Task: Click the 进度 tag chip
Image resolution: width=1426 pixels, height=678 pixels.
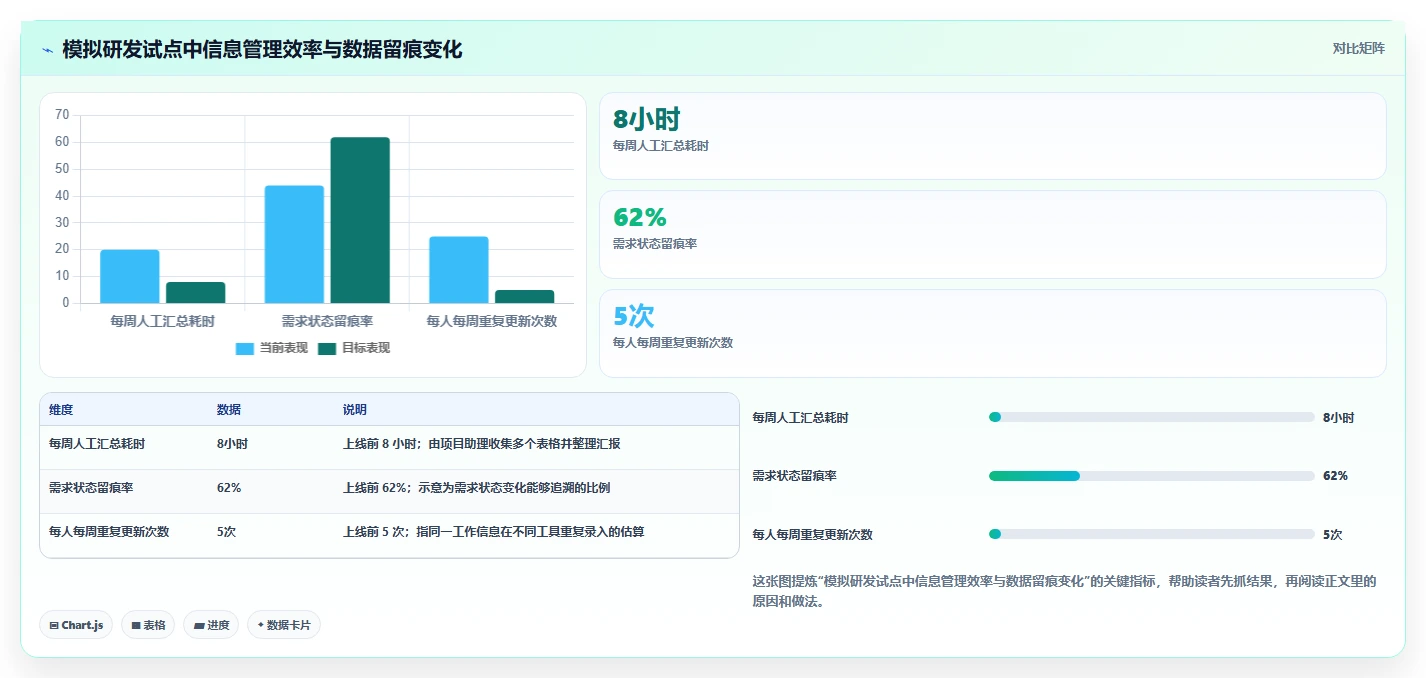Action: pos(211,625)
